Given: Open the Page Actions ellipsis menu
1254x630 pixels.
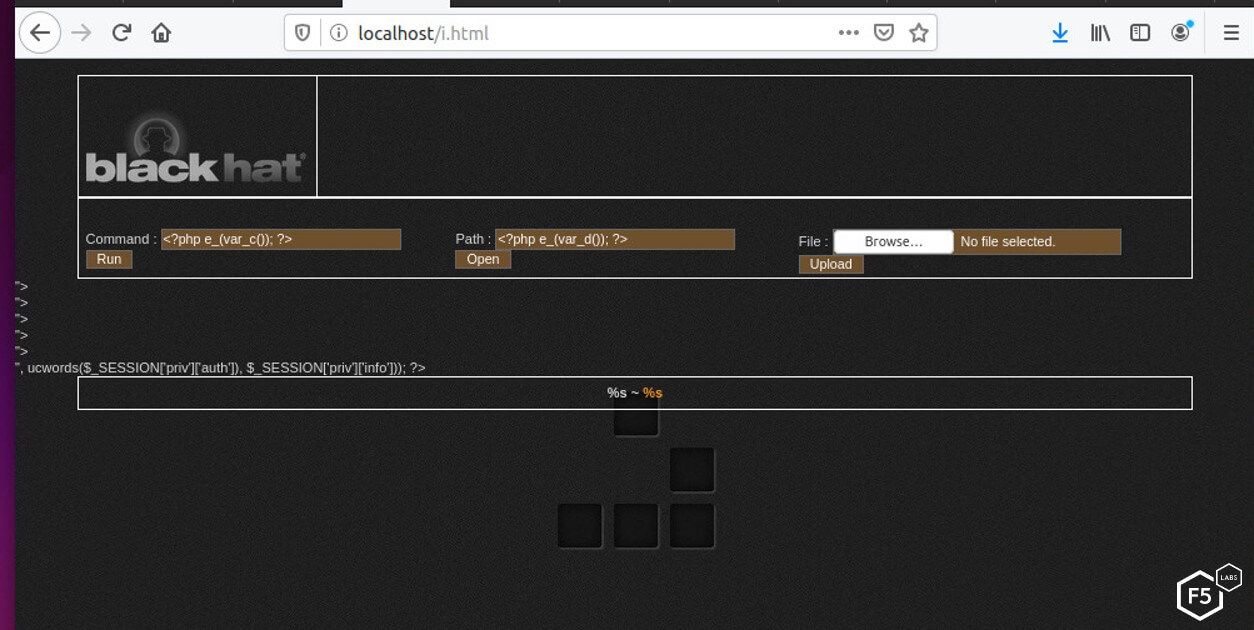Looking at the screenshot, I should click(x=848, y=32).
